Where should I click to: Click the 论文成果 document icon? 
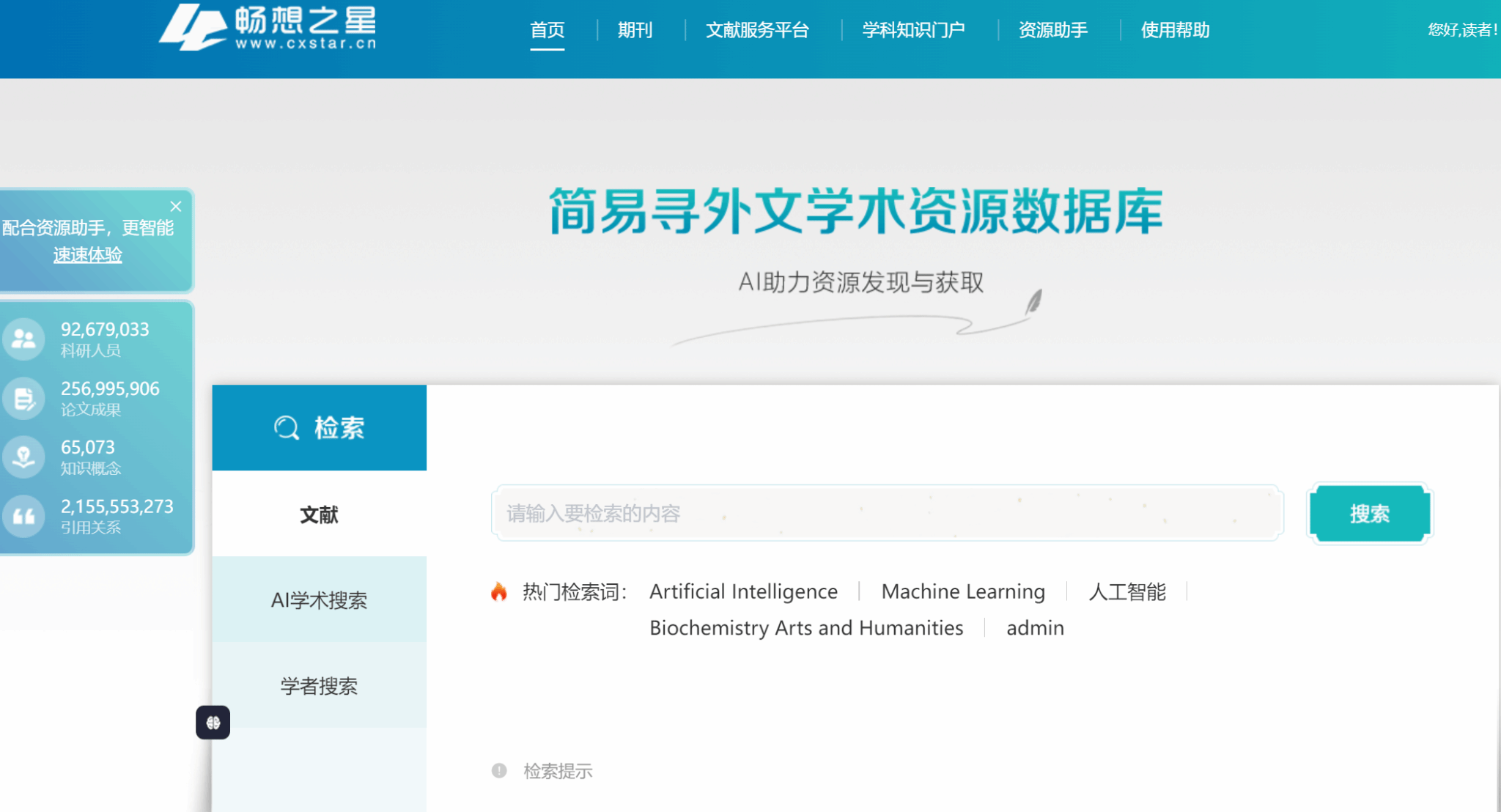point(23,399)
